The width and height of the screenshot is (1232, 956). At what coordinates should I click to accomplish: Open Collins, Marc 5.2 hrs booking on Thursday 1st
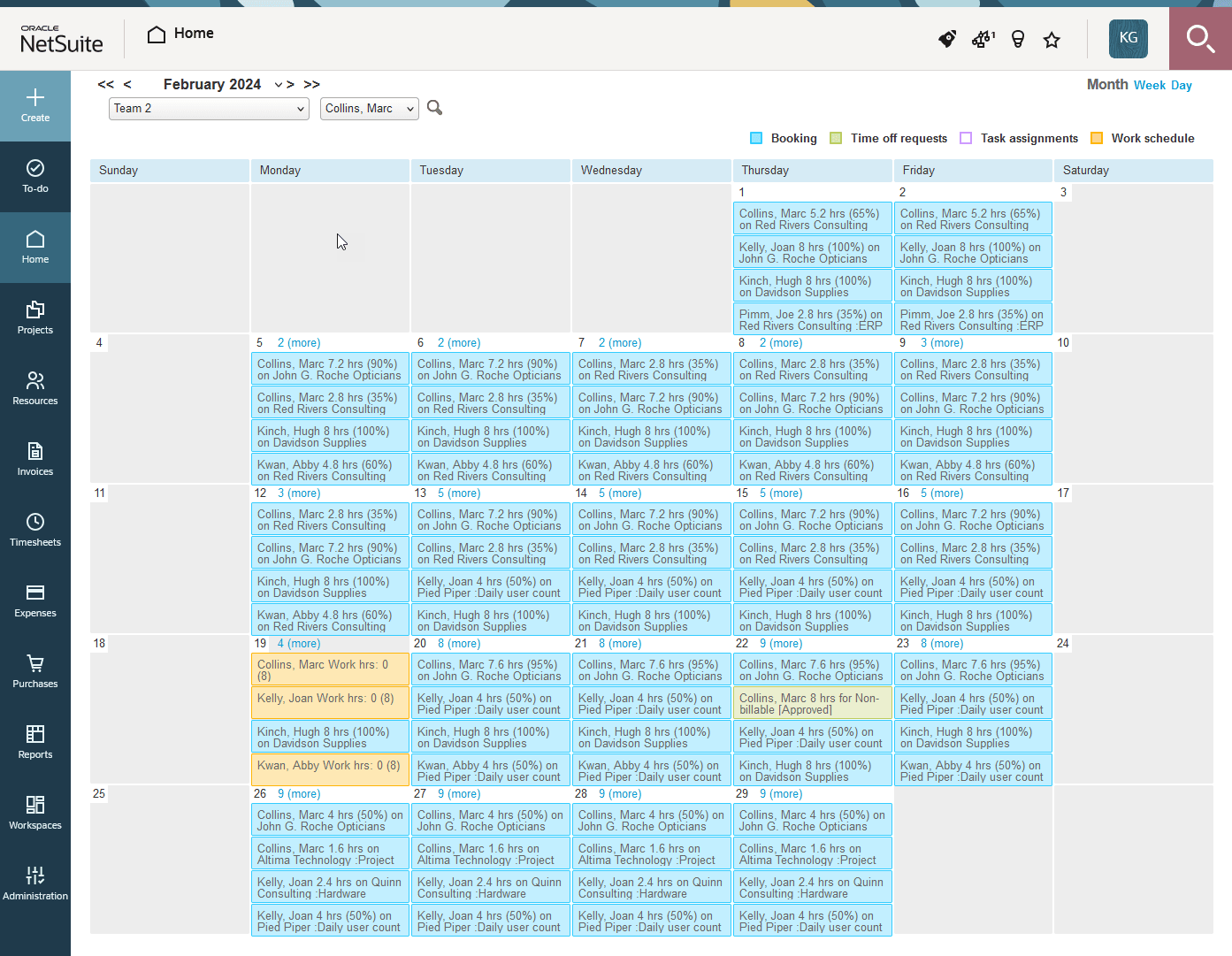pos(812,219)
